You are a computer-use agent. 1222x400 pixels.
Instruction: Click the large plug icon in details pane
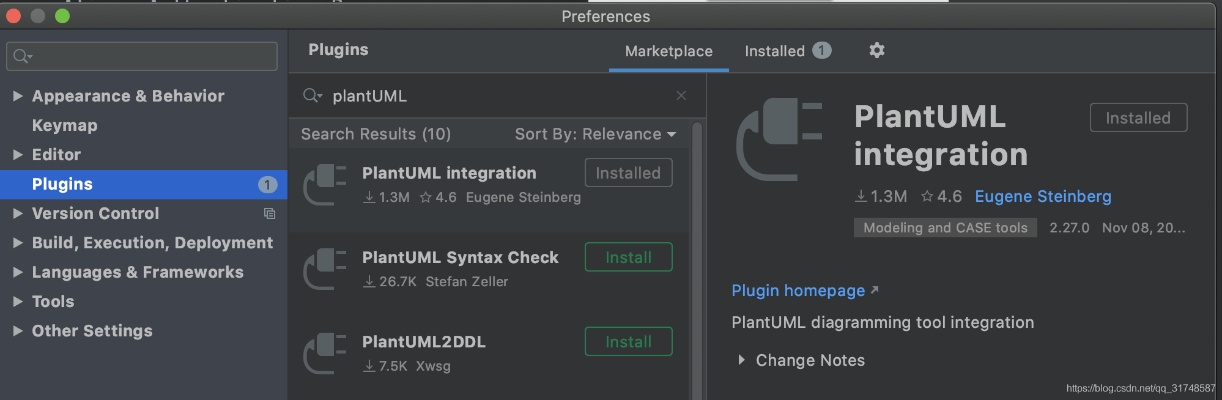point(778,143)
